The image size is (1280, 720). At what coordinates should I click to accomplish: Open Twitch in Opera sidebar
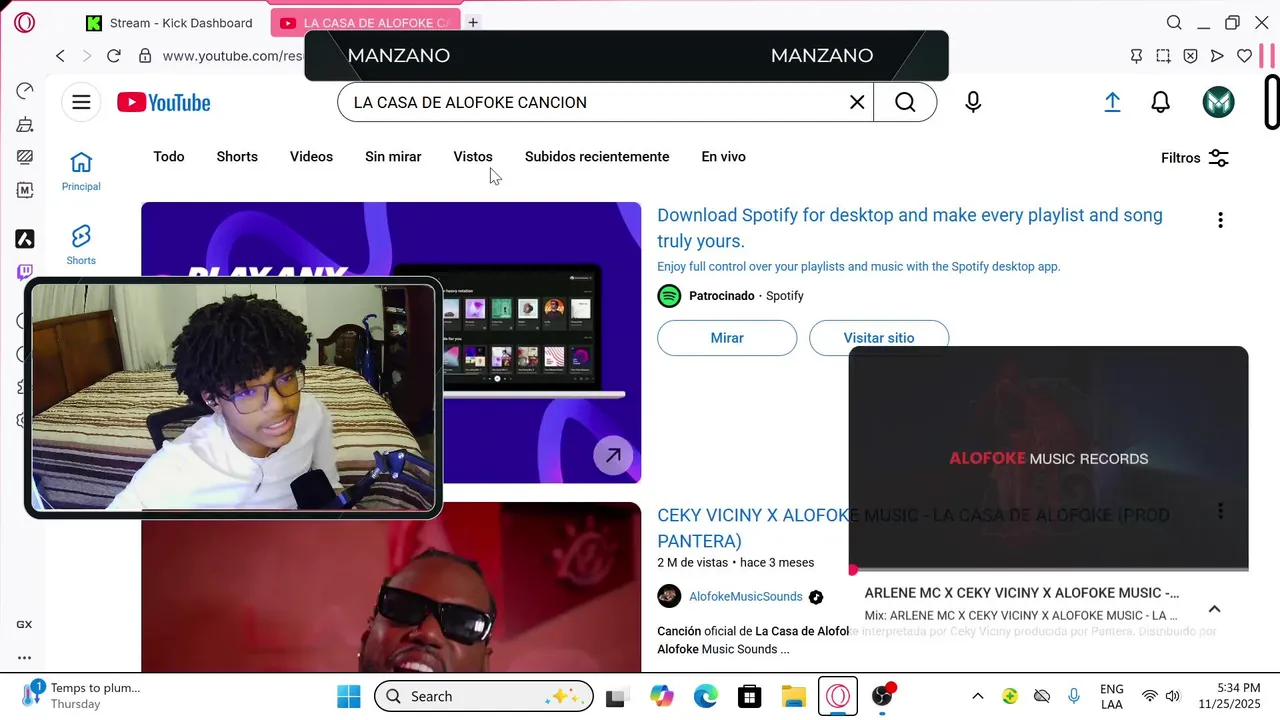pyautogui.click(x=25, y=272)
